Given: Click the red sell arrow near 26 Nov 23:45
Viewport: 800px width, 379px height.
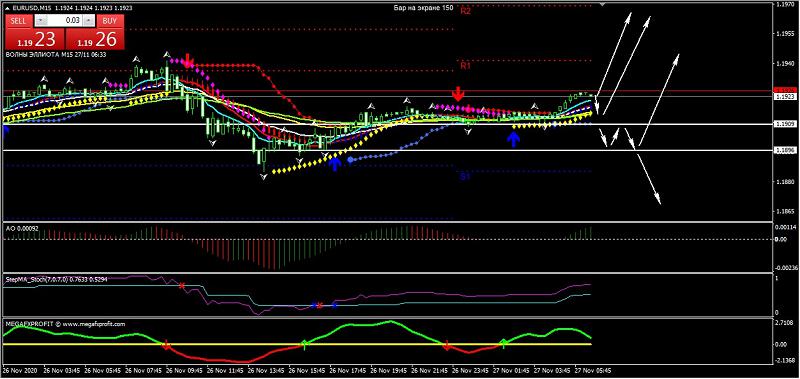Looking at the screenshot, I should [x=458, y=94].
